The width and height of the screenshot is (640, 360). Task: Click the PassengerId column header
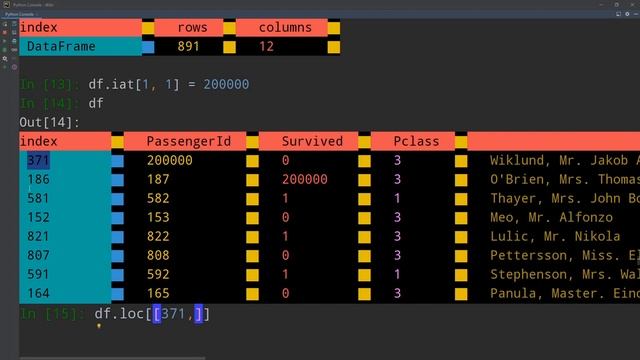tap(189, 141)
